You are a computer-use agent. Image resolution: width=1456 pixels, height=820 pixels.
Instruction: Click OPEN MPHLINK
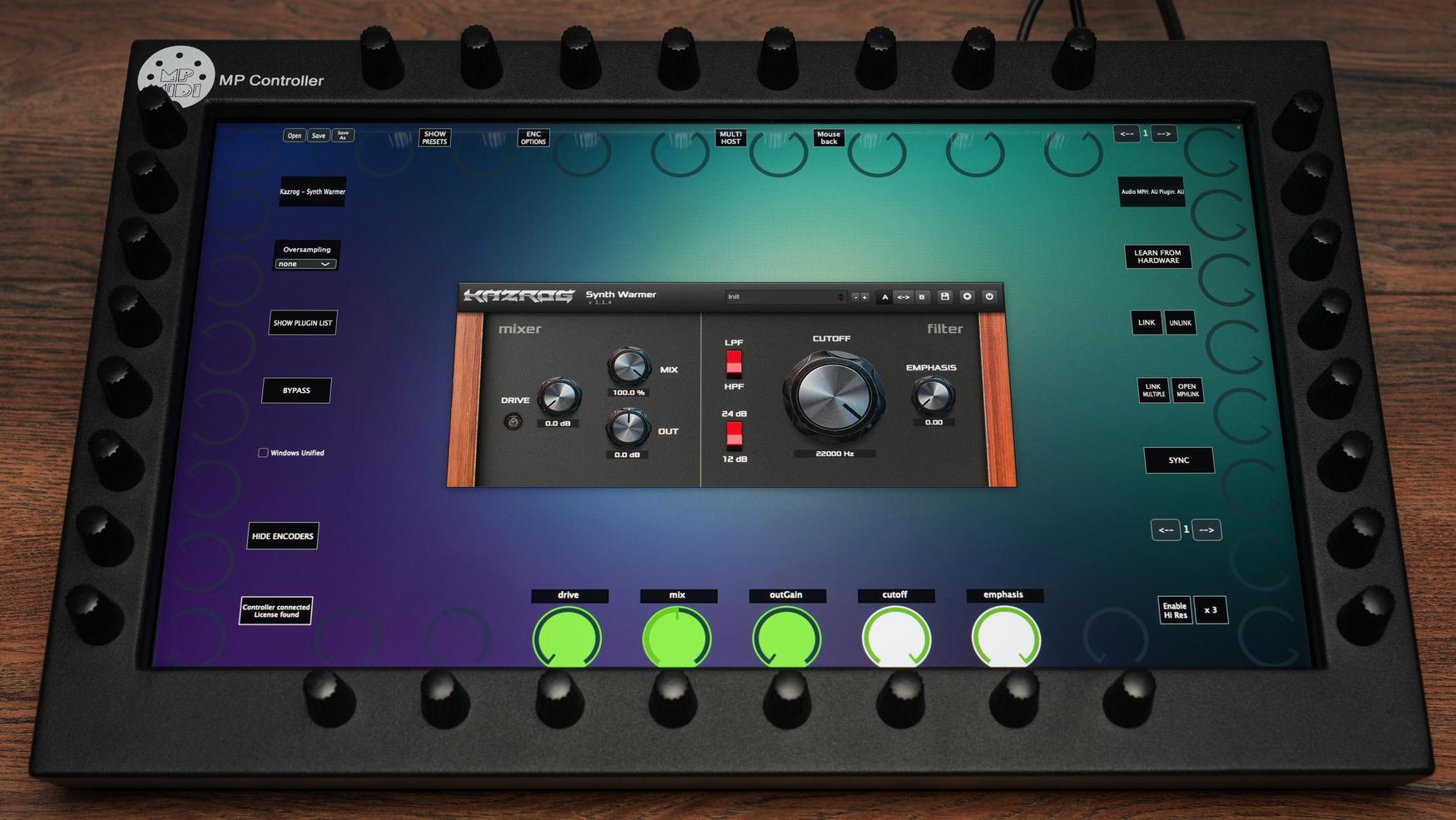click(x=1187, y=390)
